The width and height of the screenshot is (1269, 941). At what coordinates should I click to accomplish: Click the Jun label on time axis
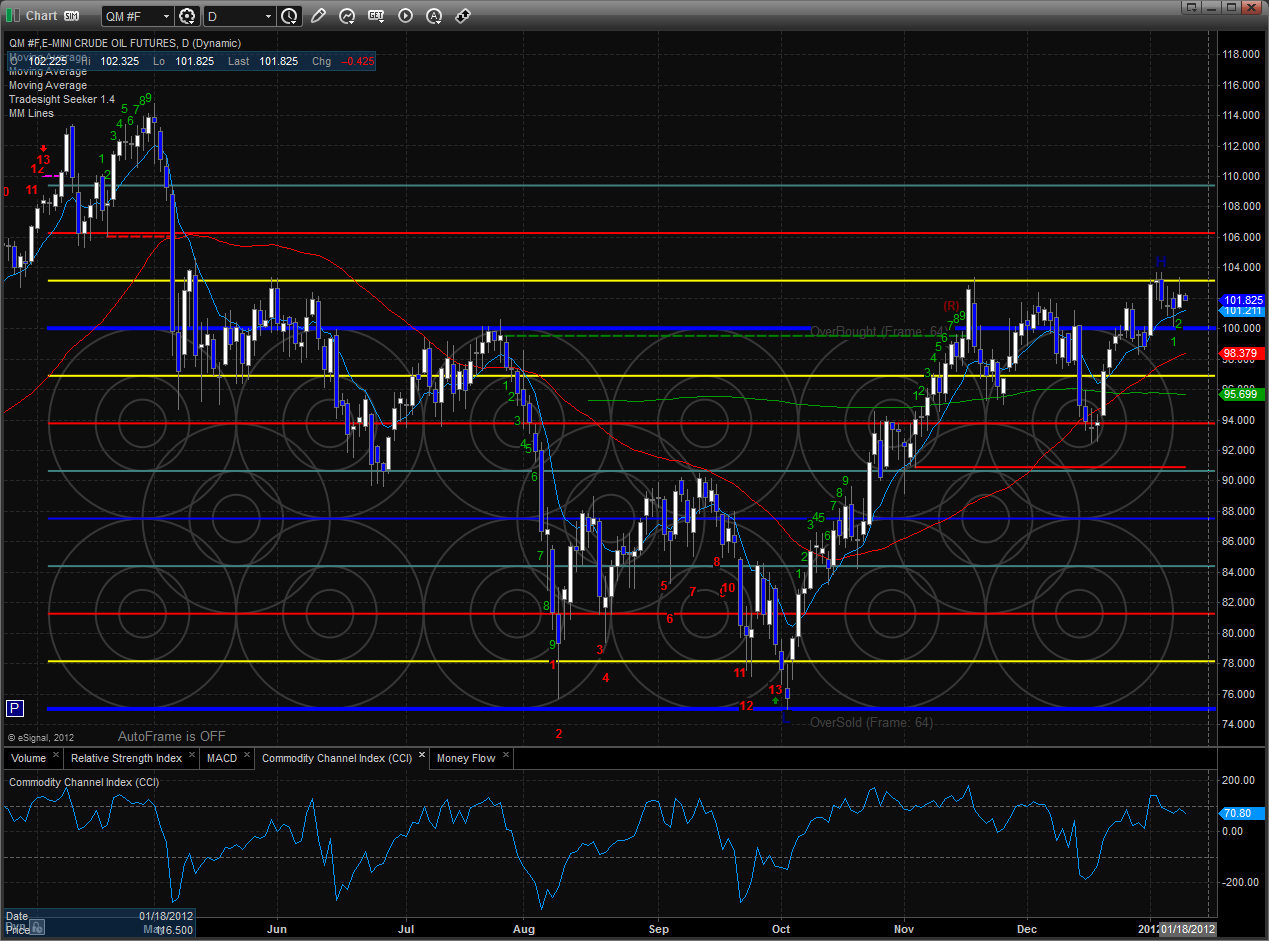(x=279, y=928)
